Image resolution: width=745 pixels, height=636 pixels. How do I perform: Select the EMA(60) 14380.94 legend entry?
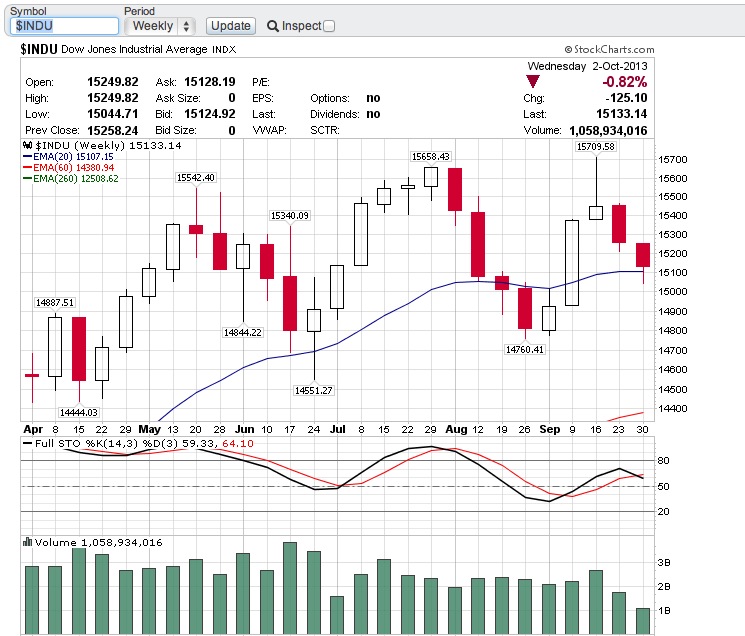click(x=68, y=167)
